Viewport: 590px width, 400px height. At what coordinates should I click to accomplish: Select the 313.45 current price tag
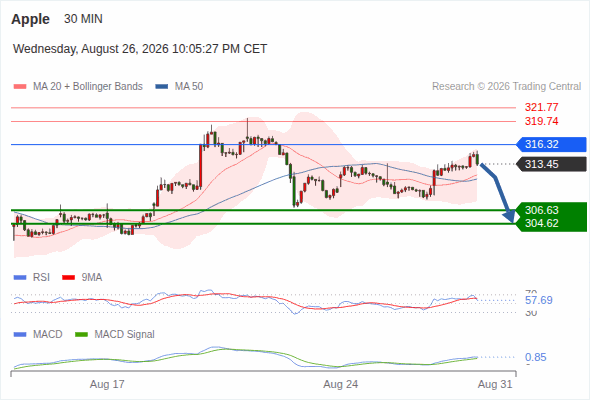(x=551, y=164)
